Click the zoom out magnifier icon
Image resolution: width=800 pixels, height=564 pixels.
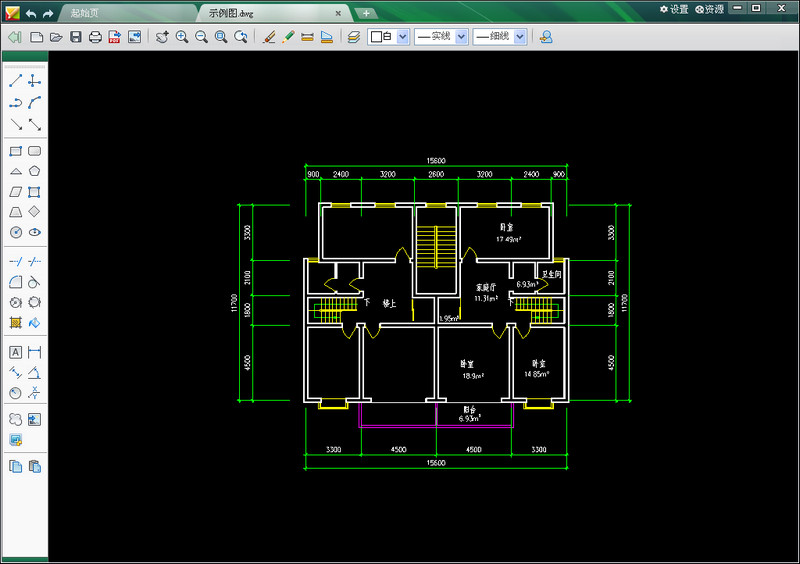pyautogui.click(x=202, y=37)
